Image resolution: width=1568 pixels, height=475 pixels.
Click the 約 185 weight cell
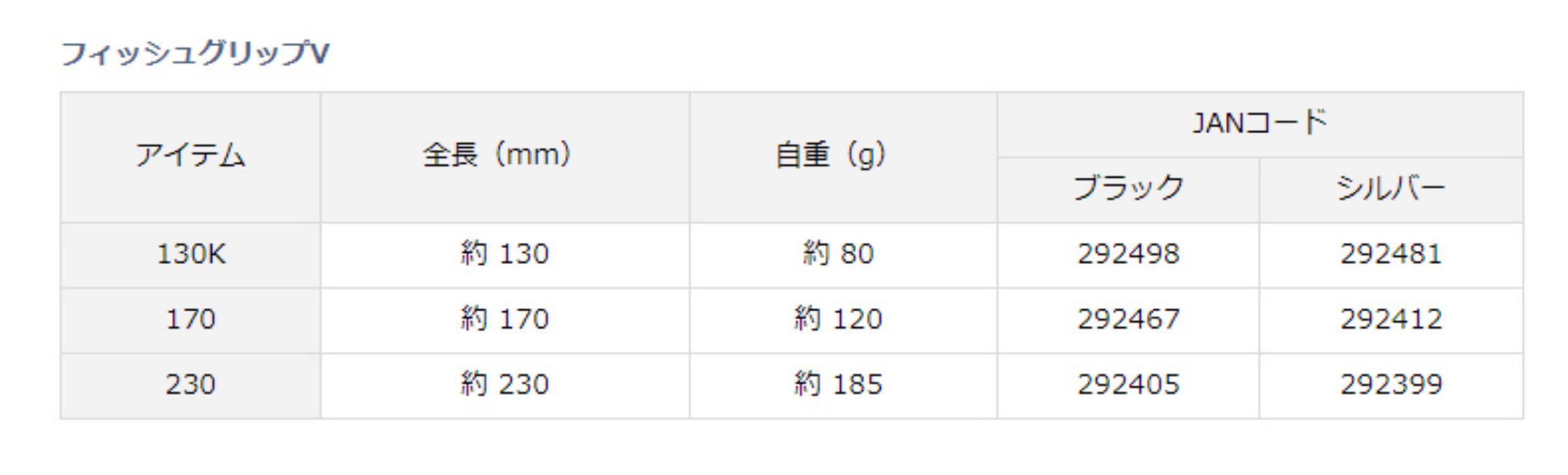click(x=838, y=385)
